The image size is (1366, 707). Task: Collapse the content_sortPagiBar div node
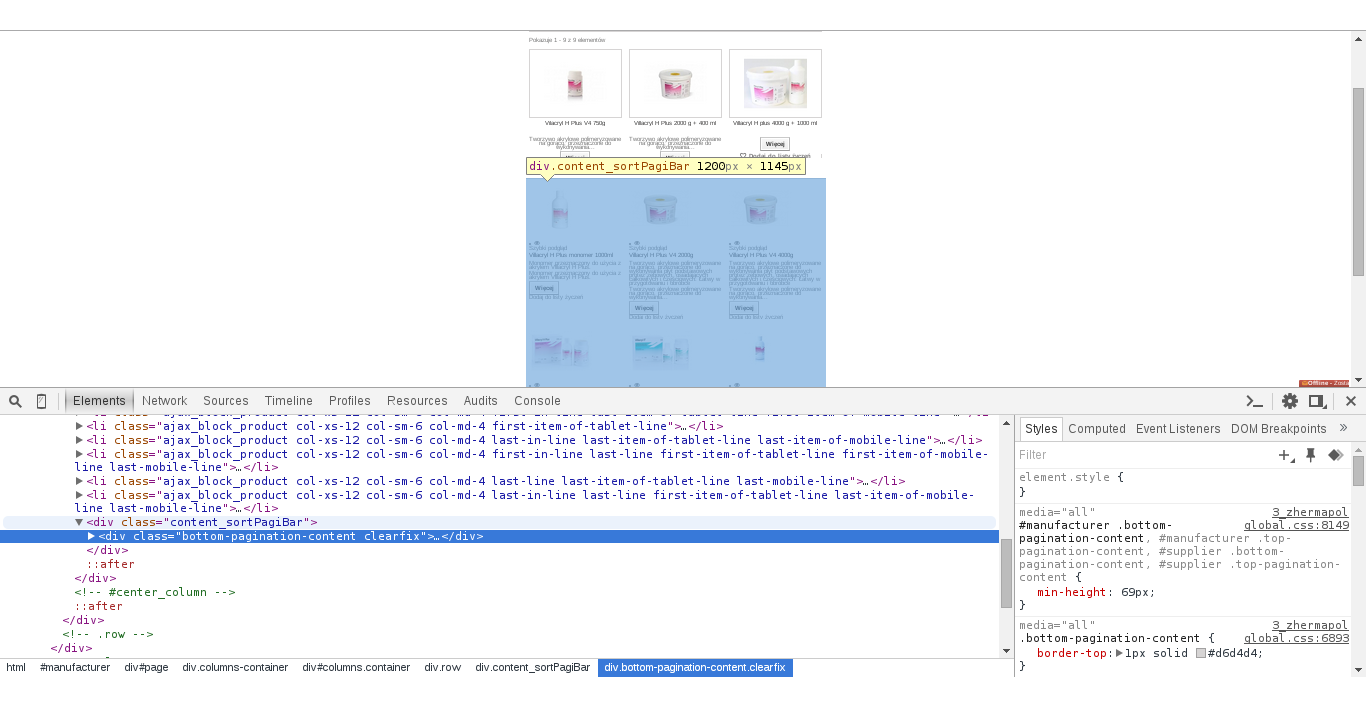pos(80,522)
